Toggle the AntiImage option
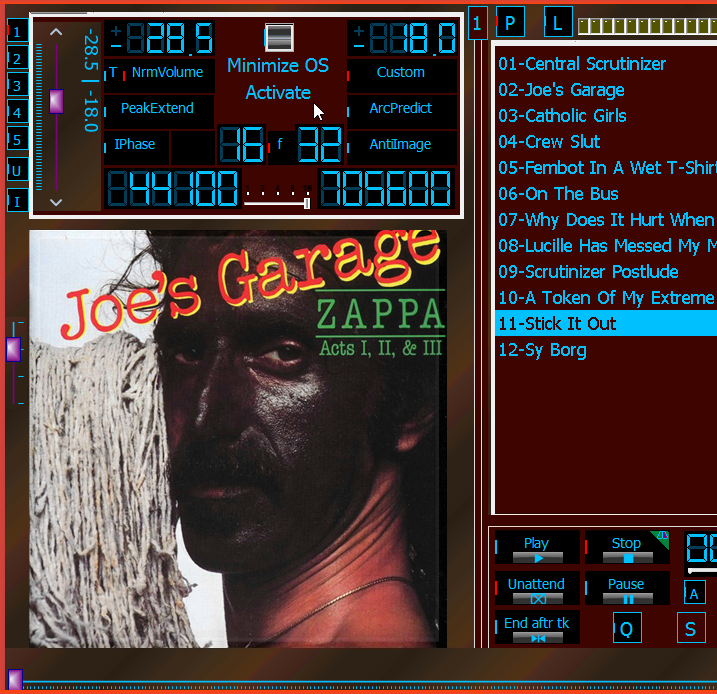The height and width of the screenshot is (694, 717). 401,147
